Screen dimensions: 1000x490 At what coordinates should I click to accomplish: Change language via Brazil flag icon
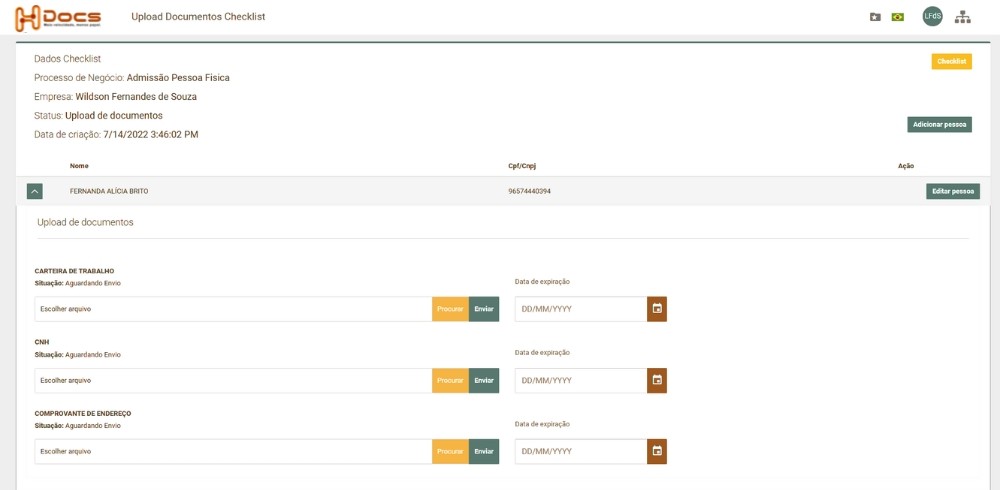pos(897,17)
